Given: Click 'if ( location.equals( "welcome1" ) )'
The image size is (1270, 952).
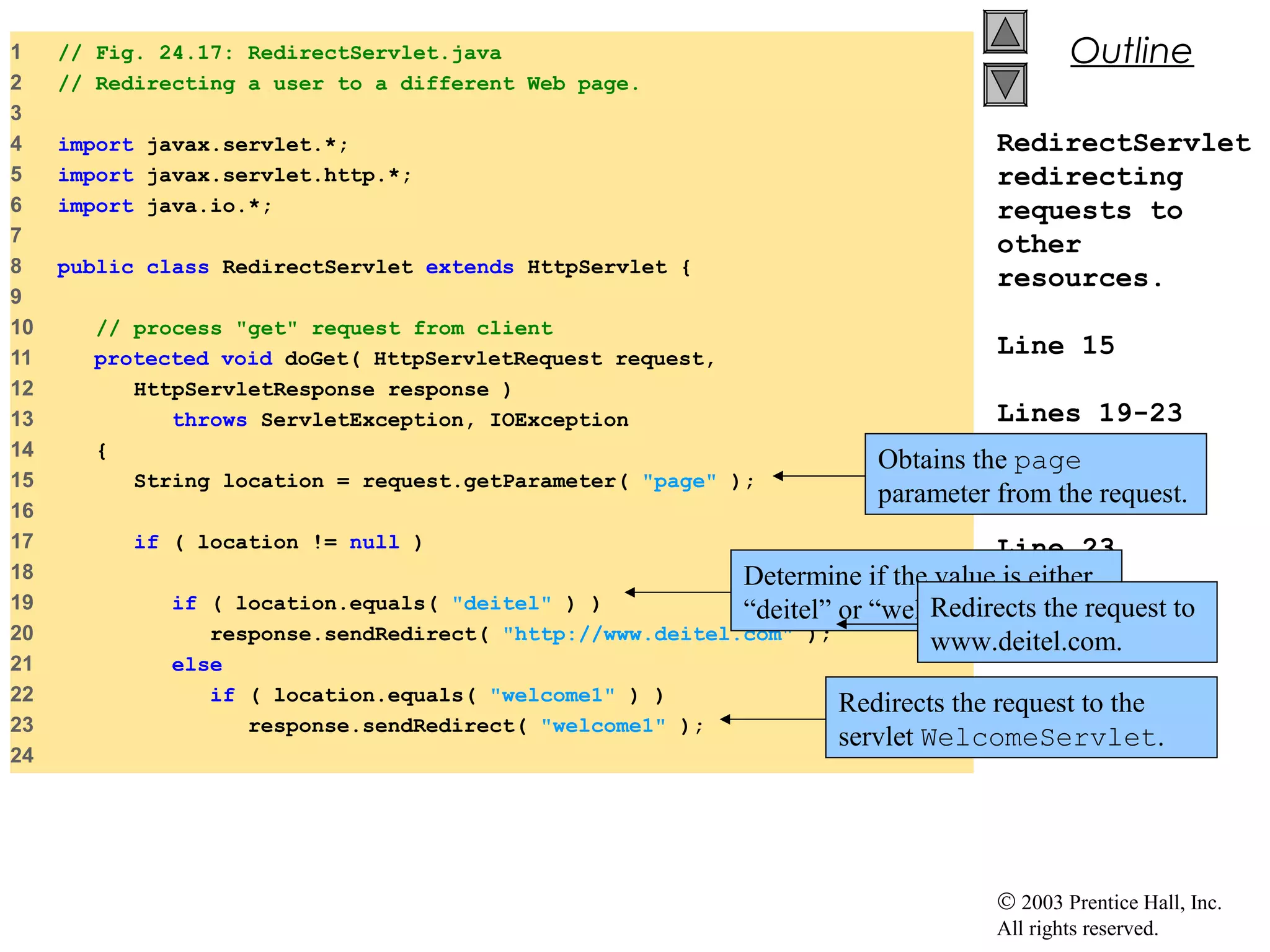Looking at the screenshot, I should (x=437, y=695).
